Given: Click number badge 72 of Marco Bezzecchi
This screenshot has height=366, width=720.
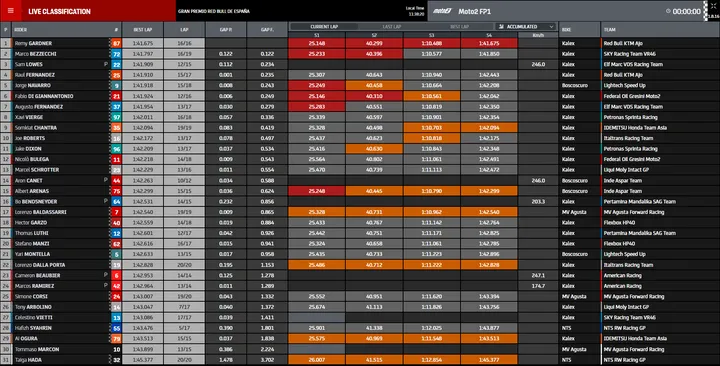Looking at the screenshot, I should 116,54.
